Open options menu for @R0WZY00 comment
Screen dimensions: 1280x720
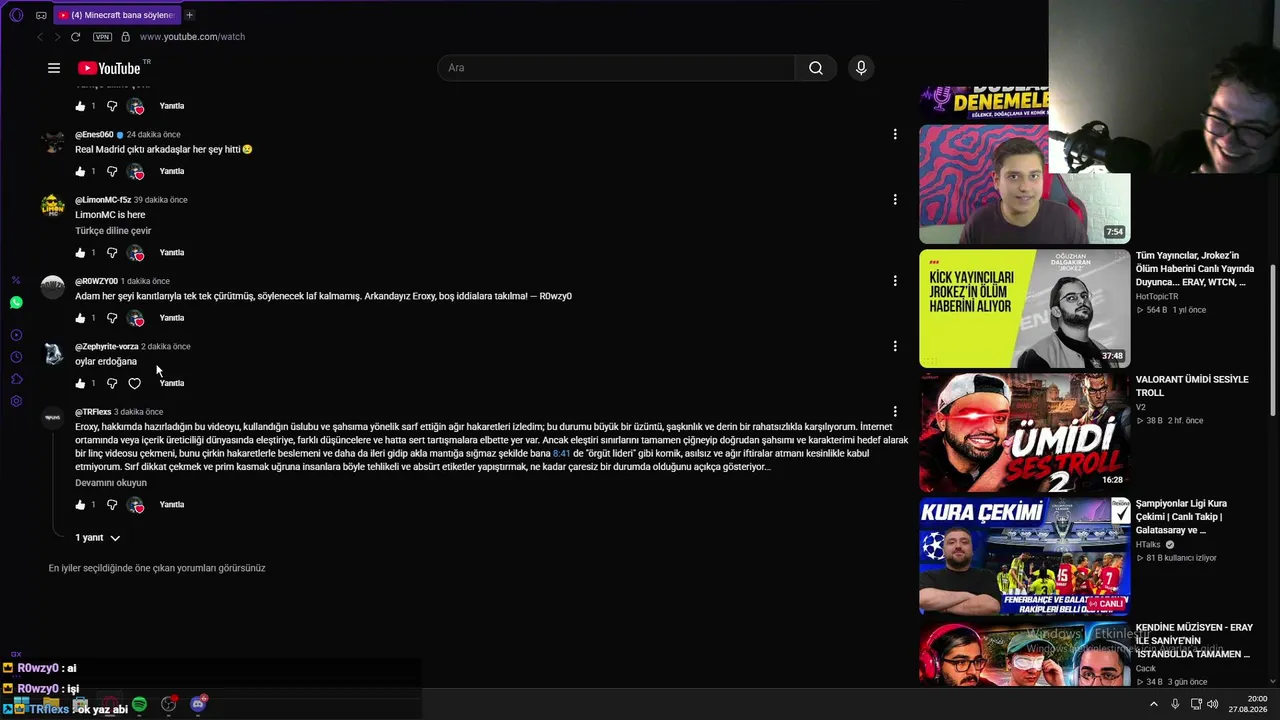pyautogui.click(x=895, y=281)
